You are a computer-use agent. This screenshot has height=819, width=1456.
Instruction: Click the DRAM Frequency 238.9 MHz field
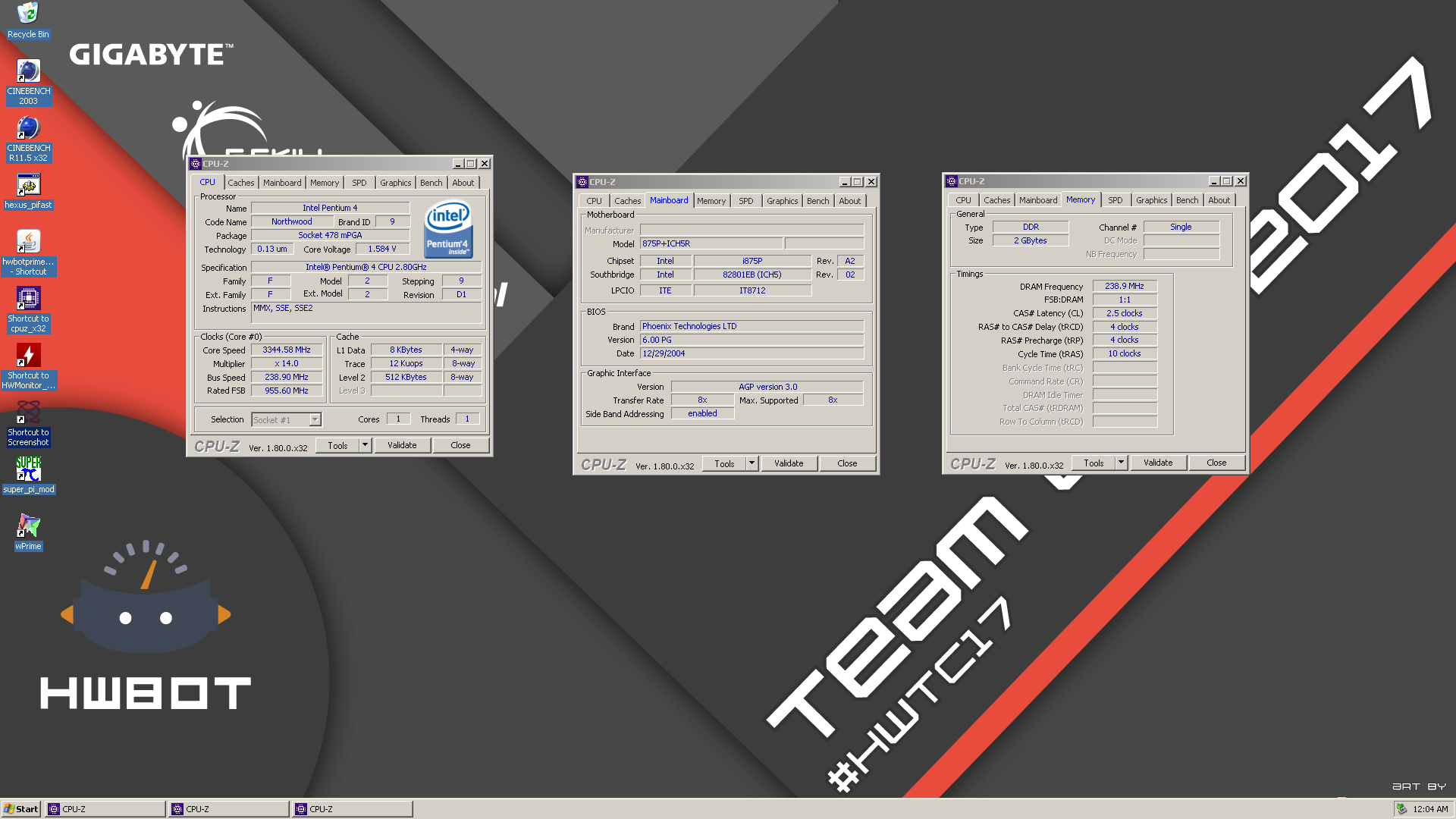click(1125, 287)
